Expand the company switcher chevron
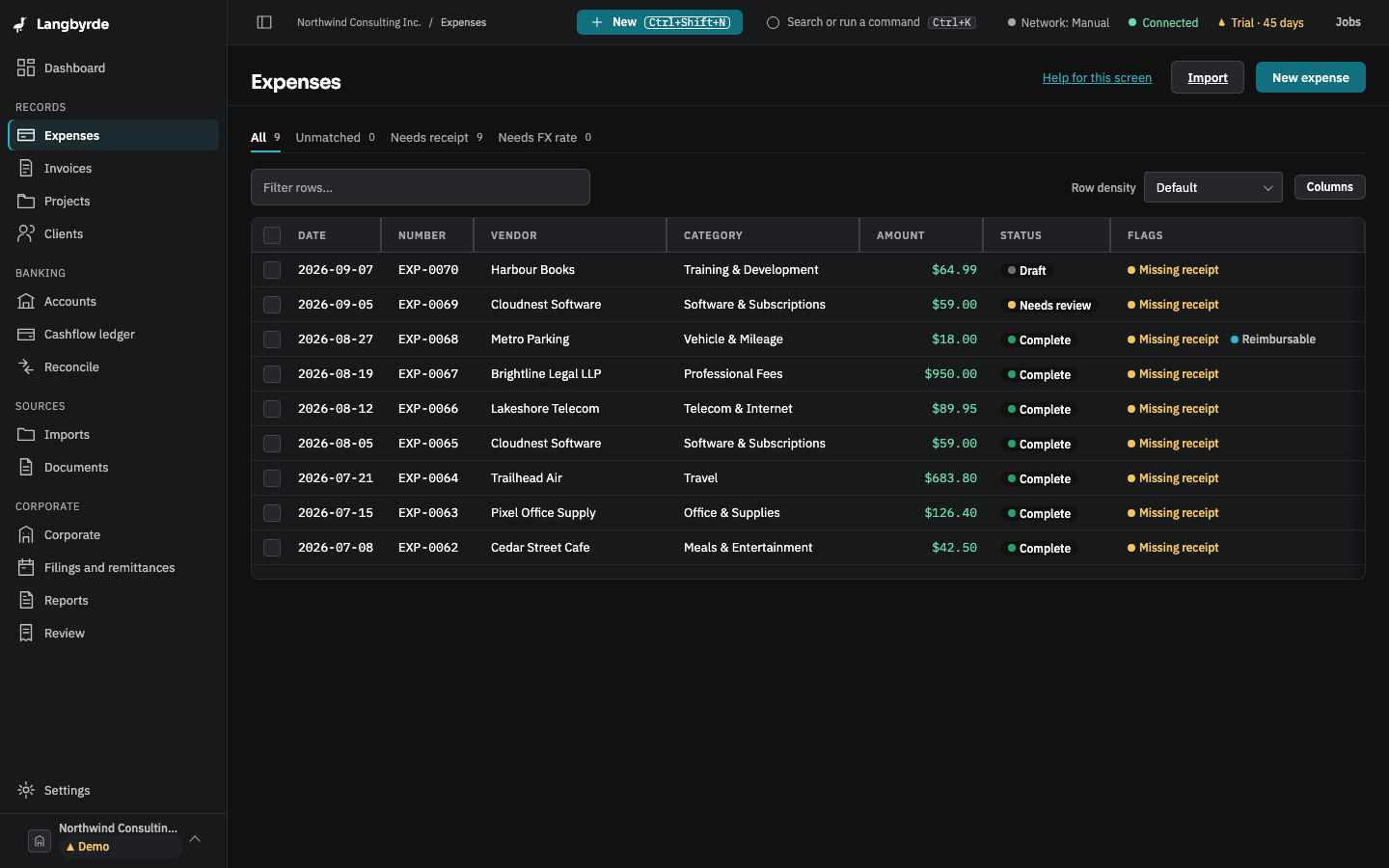This screenshot has width=1389, height=868. coord(195,839)
